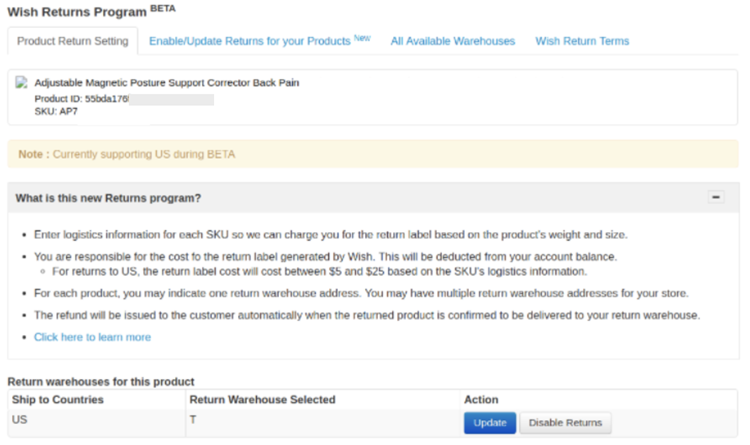Click the broken product image icon
Screen dimensions: 750x445
coord(23,82)
